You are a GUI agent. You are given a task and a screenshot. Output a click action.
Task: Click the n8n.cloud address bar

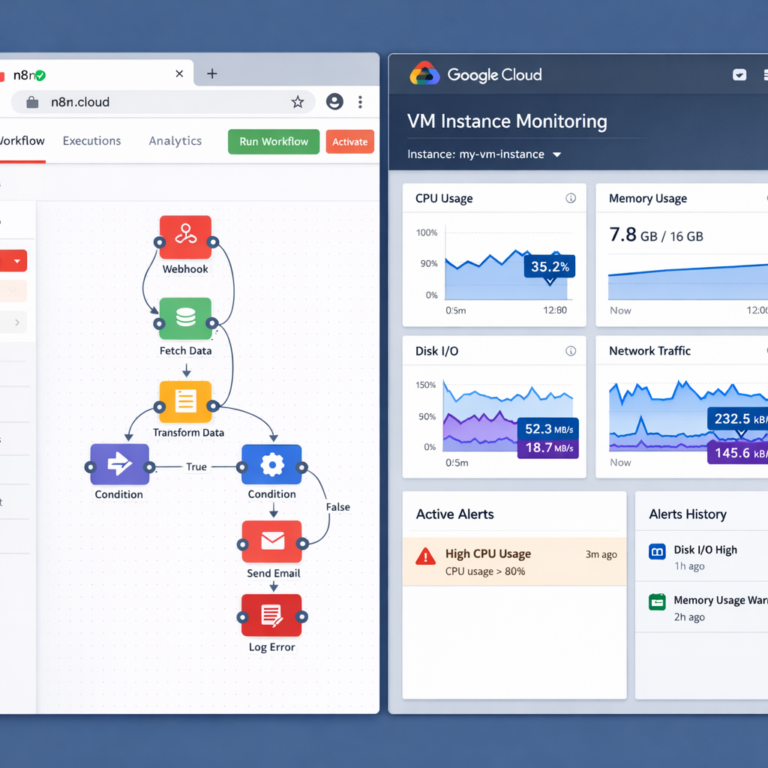pyautogui.click(x=163, y=102)
